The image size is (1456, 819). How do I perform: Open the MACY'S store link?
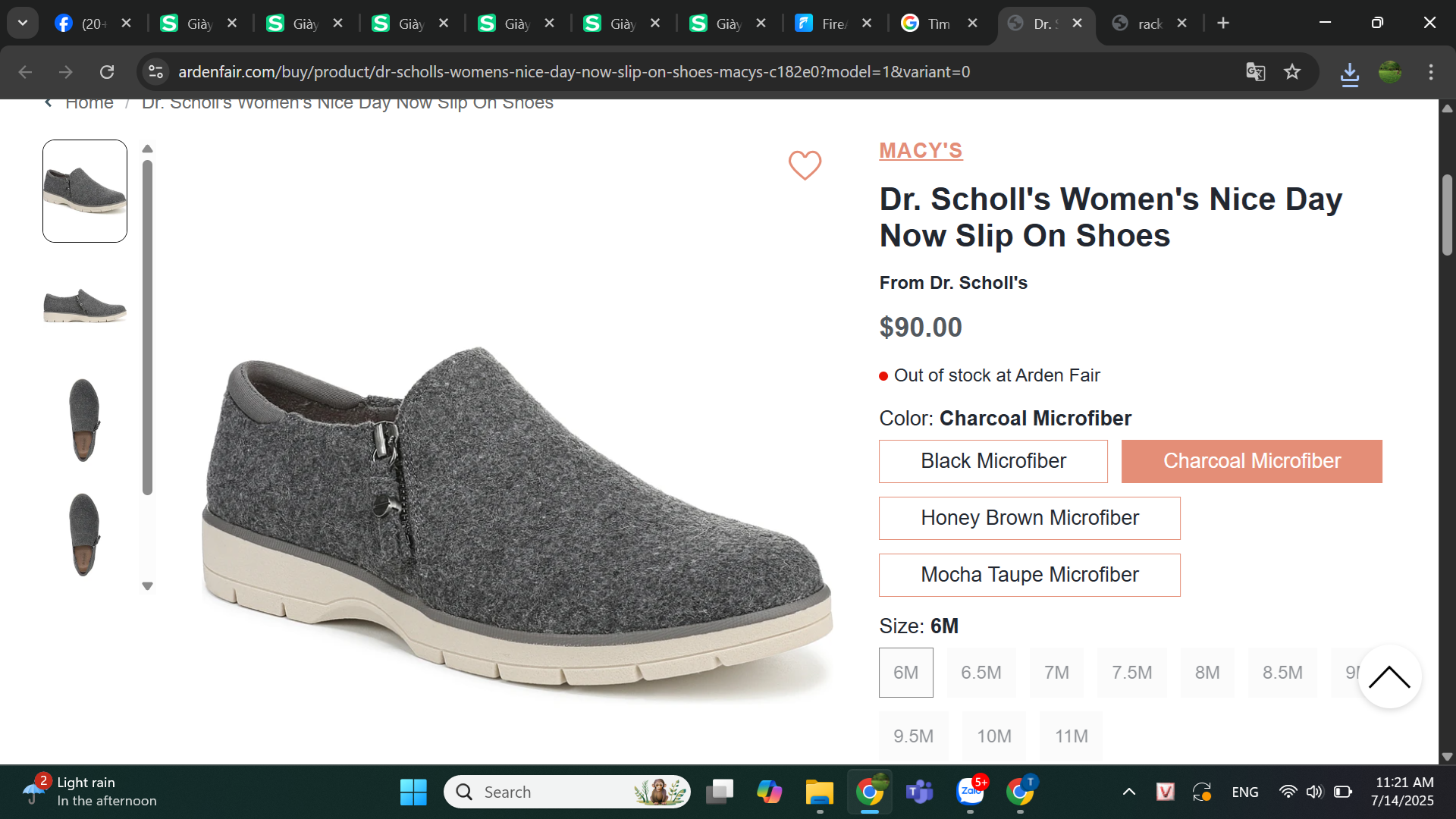[921, 150]
